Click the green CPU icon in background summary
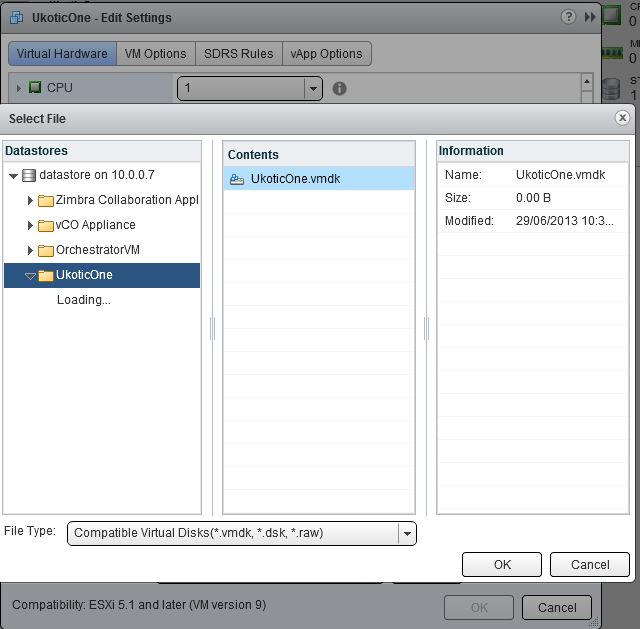This screenshot has height=629, width=640. click(x=612, y=16)
